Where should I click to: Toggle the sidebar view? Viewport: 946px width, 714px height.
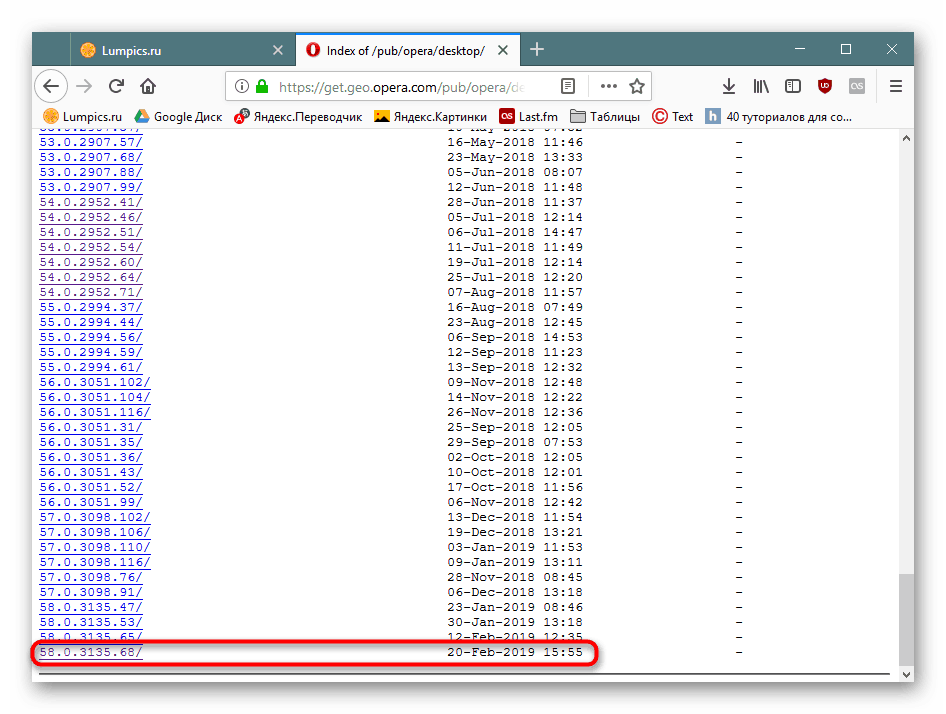coord(793,86)
